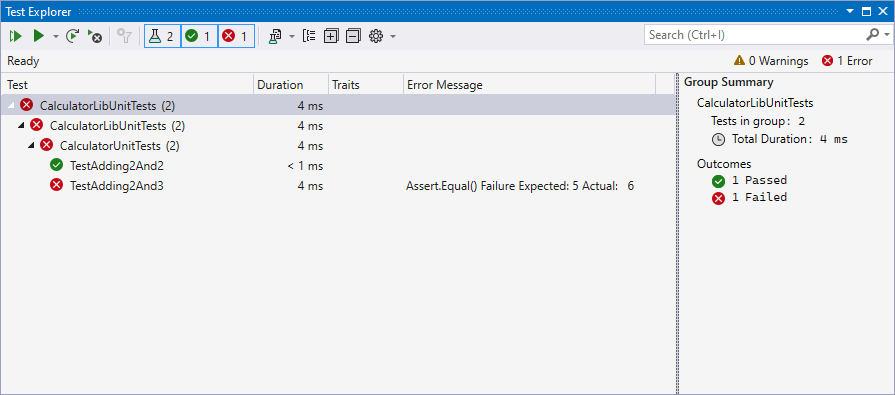This screenshot has width=895, height=395.
Task: Click the splitter between test list and summary
Action: tap(677, 233)
